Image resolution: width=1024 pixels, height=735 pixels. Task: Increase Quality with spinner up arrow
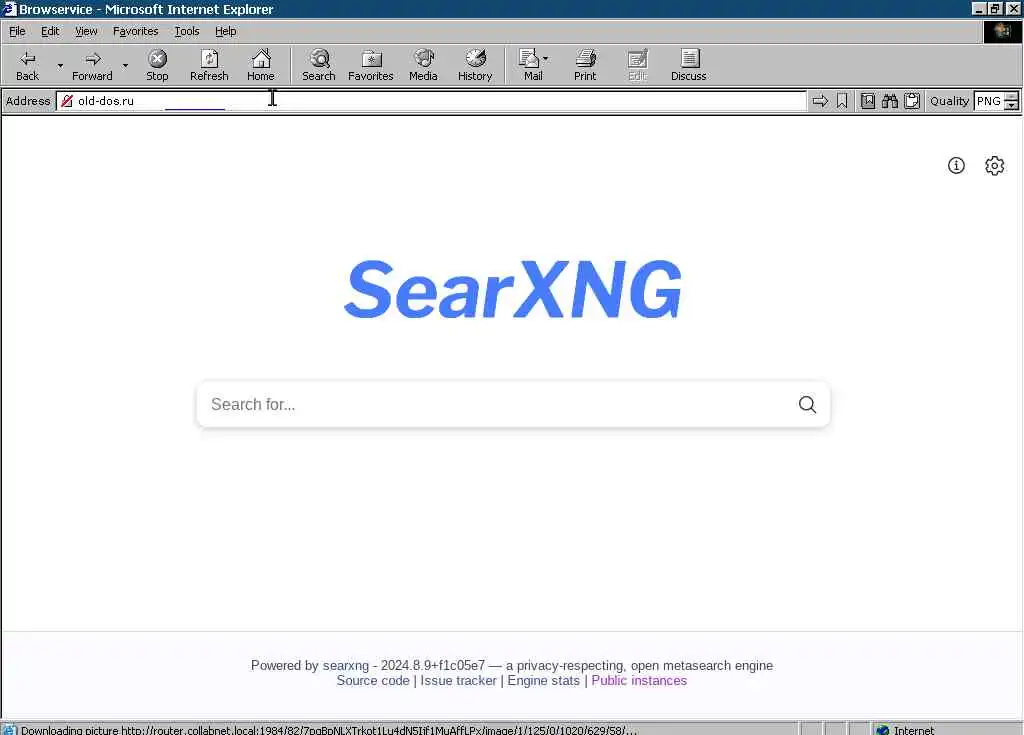[x=1012, y=97]
